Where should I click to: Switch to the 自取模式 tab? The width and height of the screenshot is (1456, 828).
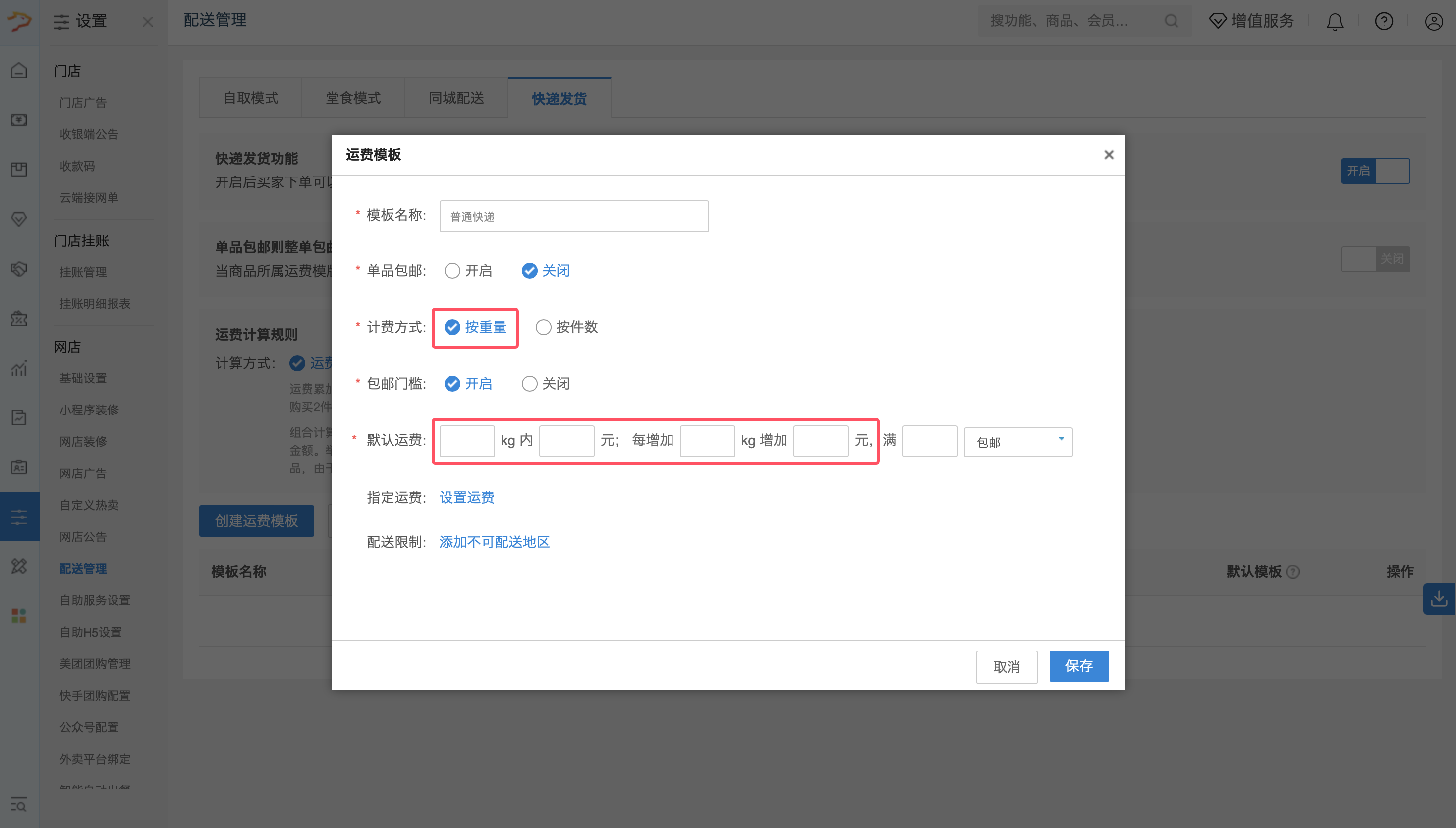coord(251,98)
